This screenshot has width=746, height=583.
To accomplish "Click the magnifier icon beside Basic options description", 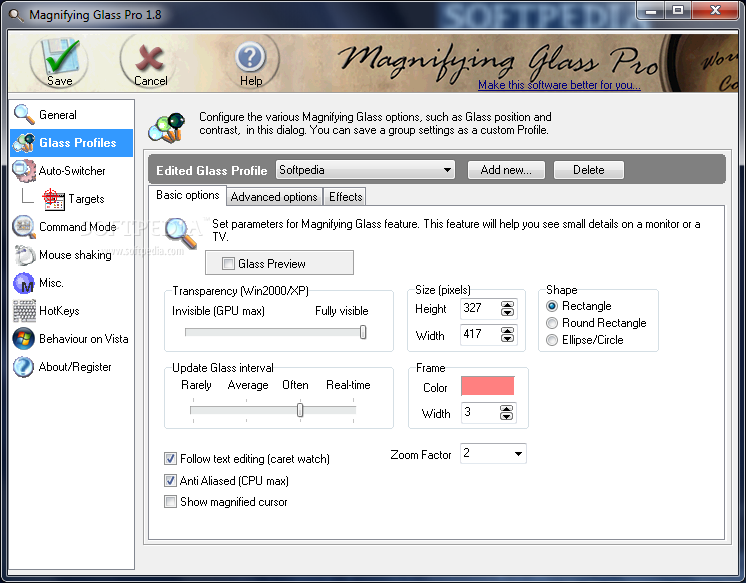I will pos(181,233).
